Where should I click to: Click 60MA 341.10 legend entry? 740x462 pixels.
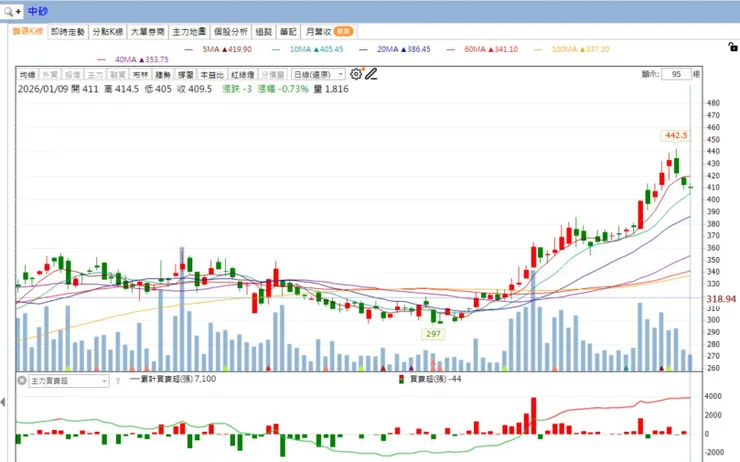pos(482,49)
